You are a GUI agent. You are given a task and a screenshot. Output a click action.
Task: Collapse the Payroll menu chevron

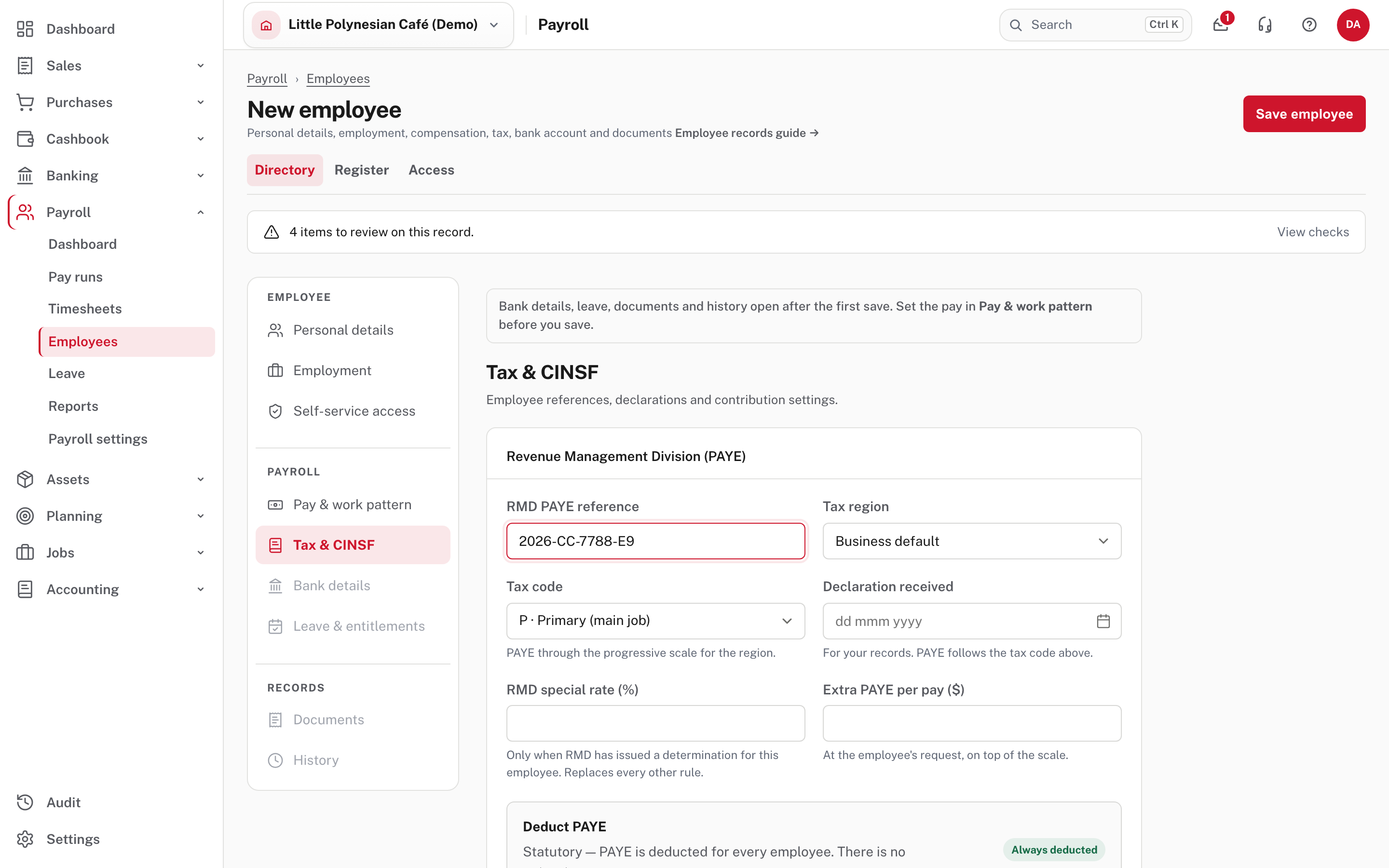tap(201, 212)
